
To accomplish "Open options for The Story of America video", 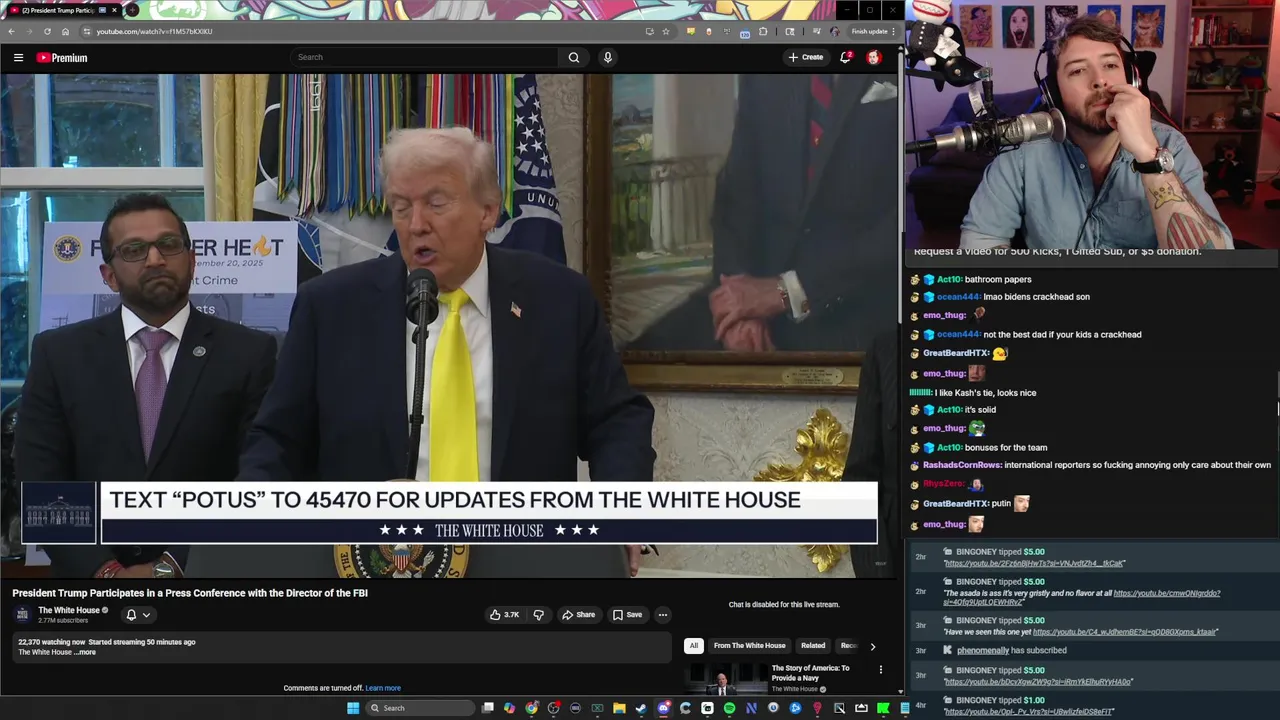I will [880, 669].
